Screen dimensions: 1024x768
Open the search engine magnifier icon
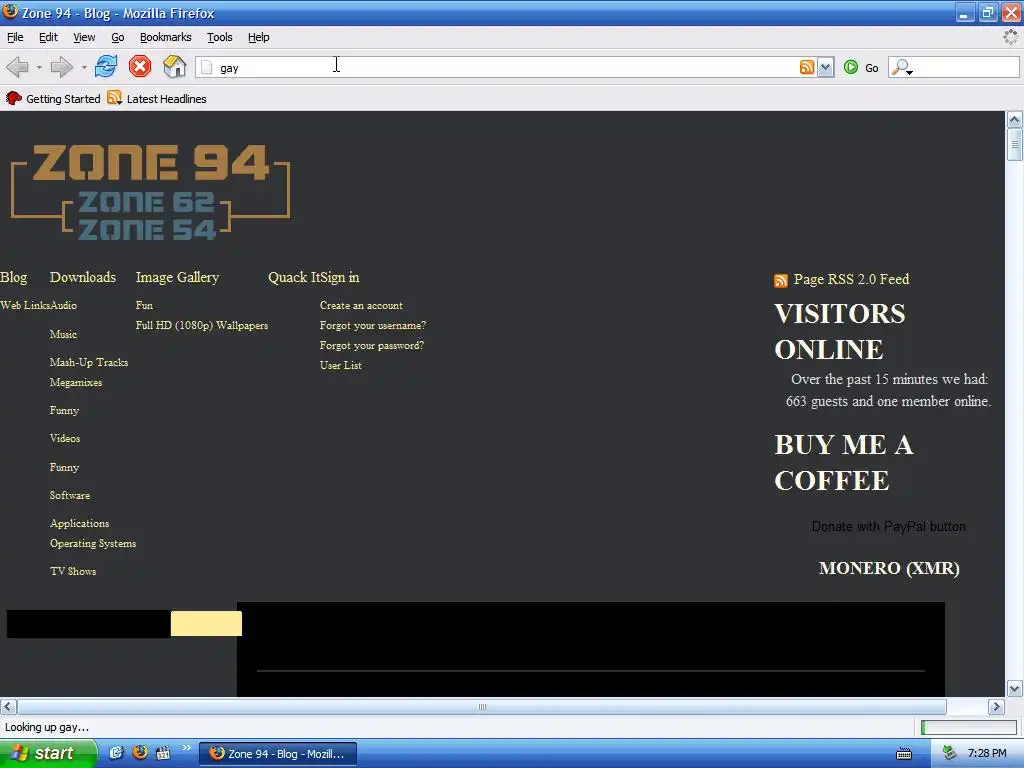click(902, 67)
